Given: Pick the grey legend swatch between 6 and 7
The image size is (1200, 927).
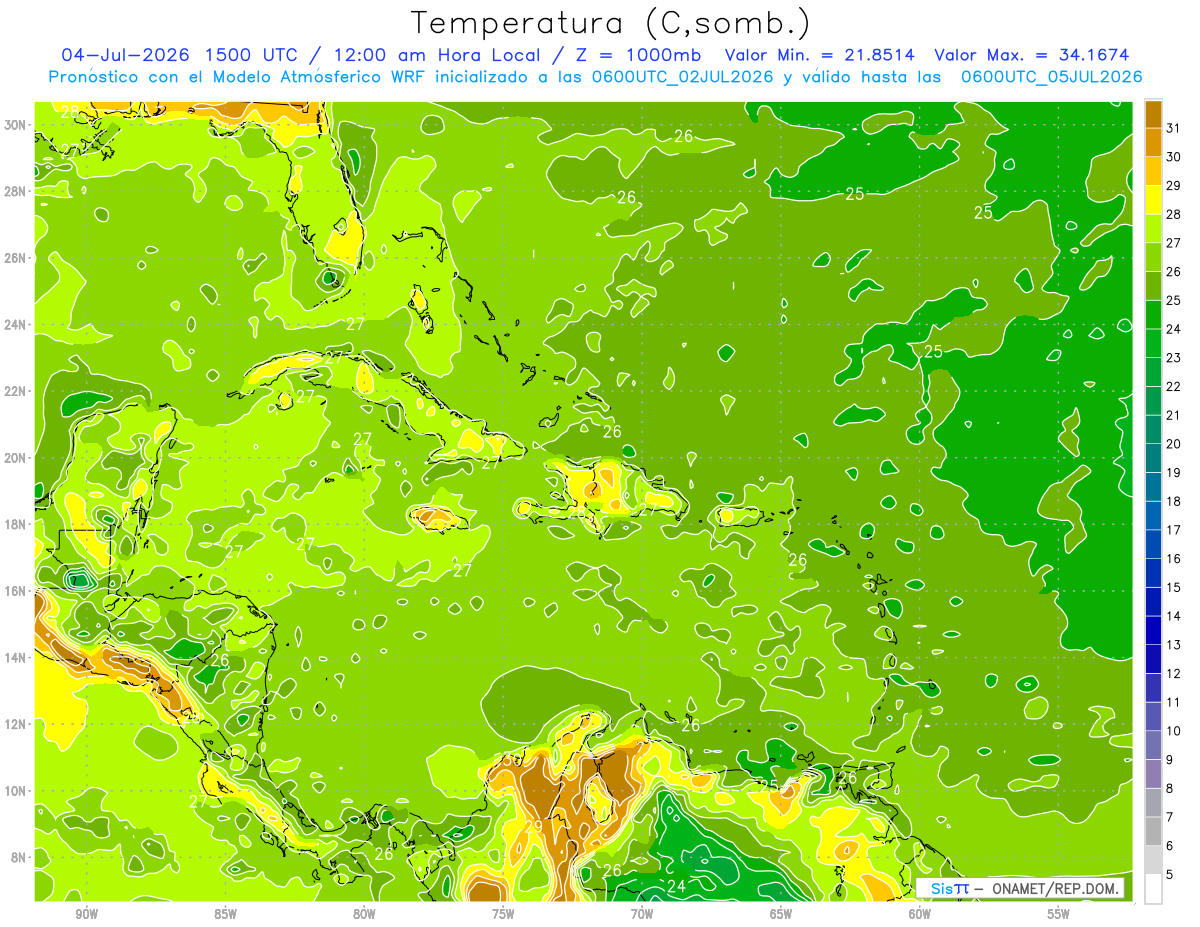Looking at the screenshot, I should (1153, 831).
